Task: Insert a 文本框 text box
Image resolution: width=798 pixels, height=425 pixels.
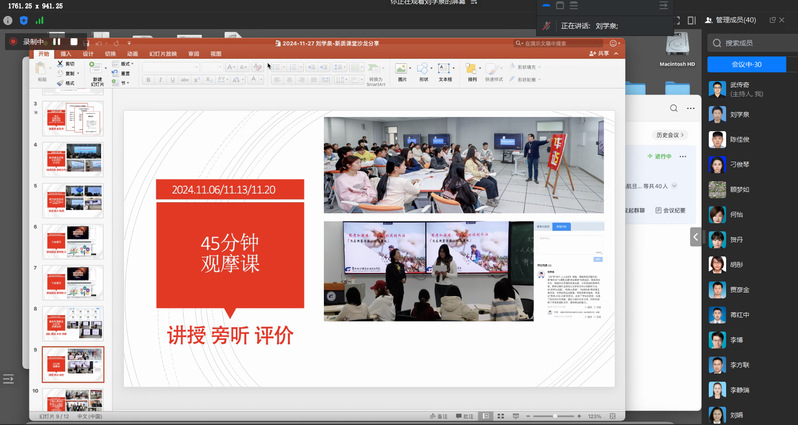Action: click(446, 71)
